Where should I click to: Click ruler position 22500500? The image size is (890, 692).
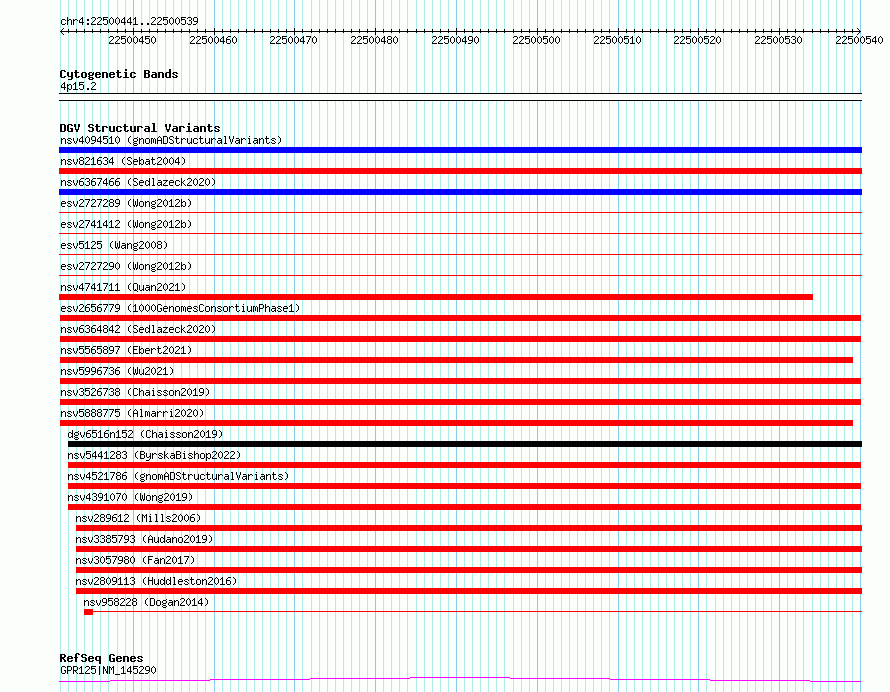tap(536, 40)
